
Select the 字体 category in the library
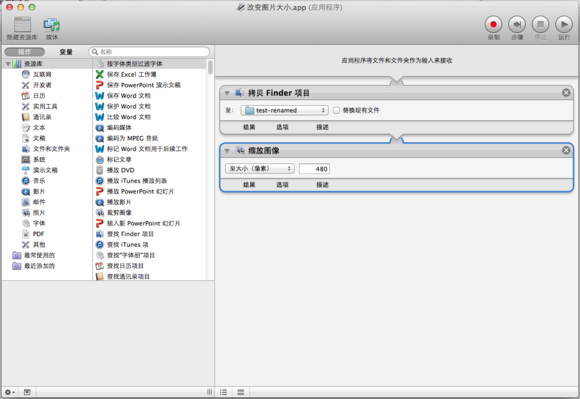39,223
